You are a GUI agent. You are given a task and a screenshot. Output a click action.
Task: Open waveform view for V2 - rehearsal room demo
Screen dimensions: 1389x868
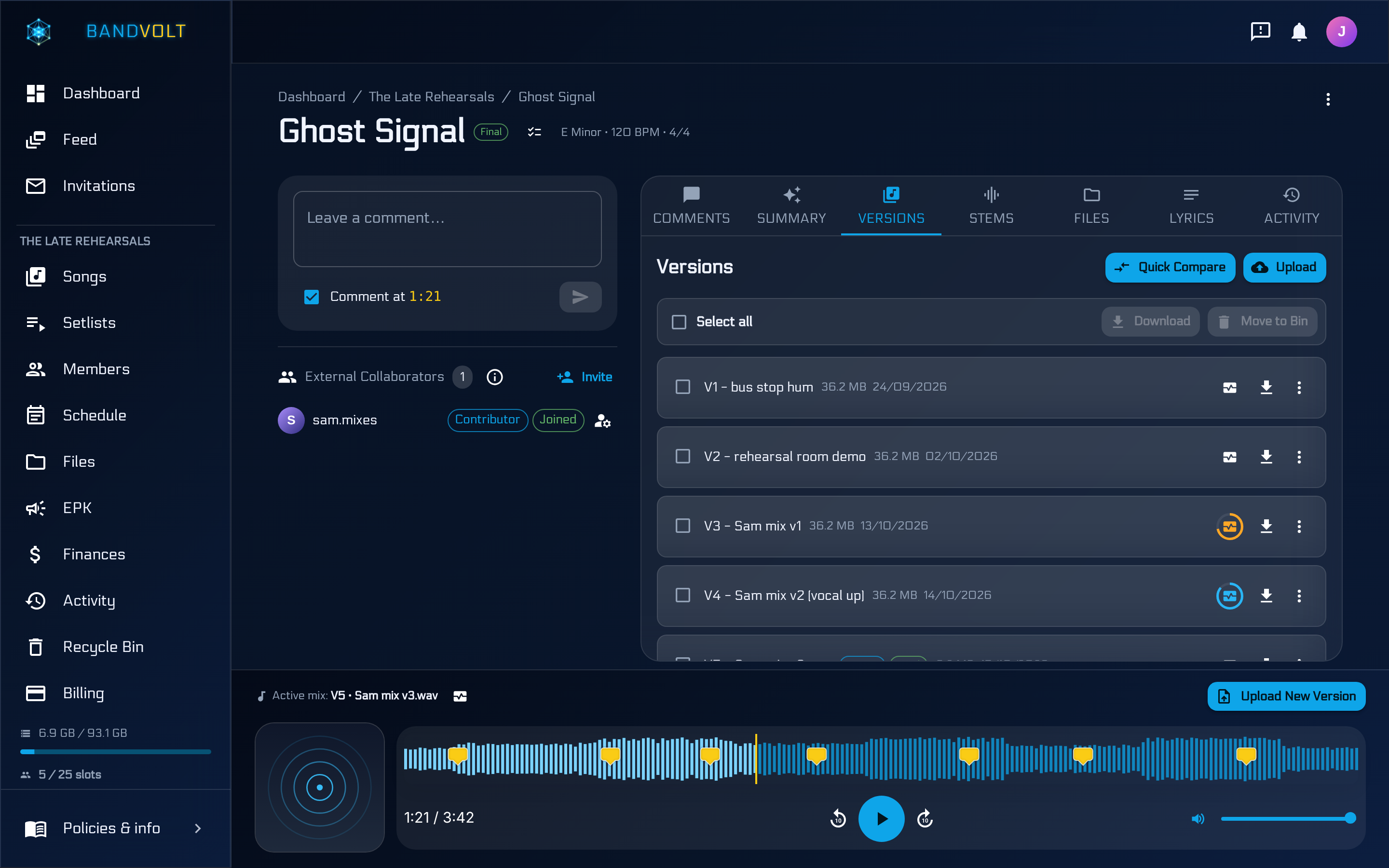[x=1229, y=457]
